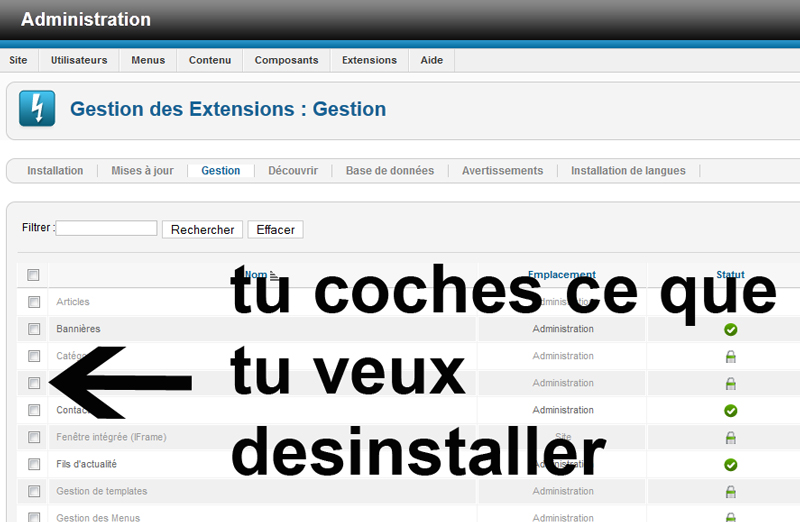Screen dimensions: 800x522
Task: Open the Utilisateurs menu
Action: [79, 60]
